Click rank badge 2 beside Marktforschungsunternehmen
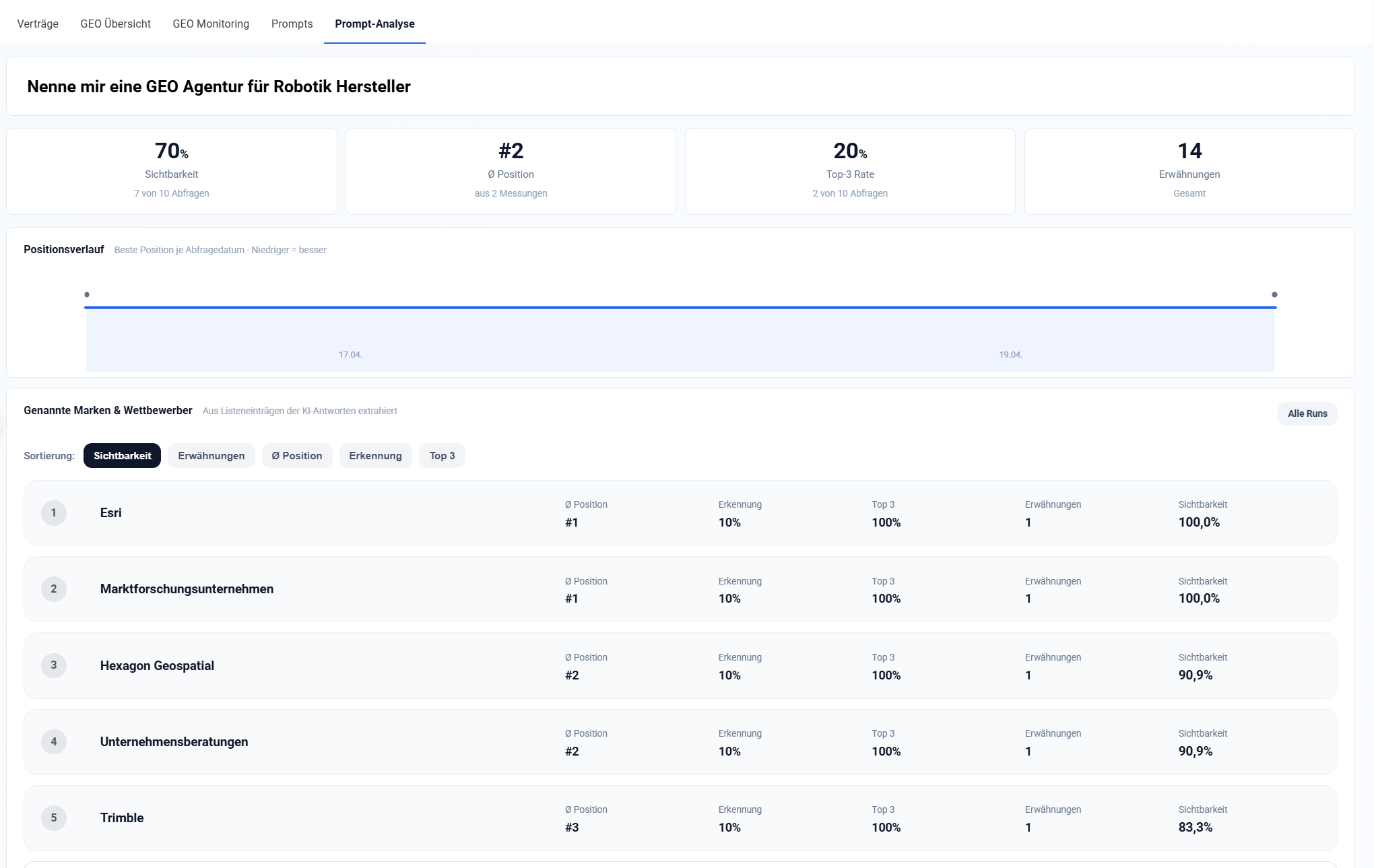The width and height of the screenshot is (1374, 868). (54, 589)
